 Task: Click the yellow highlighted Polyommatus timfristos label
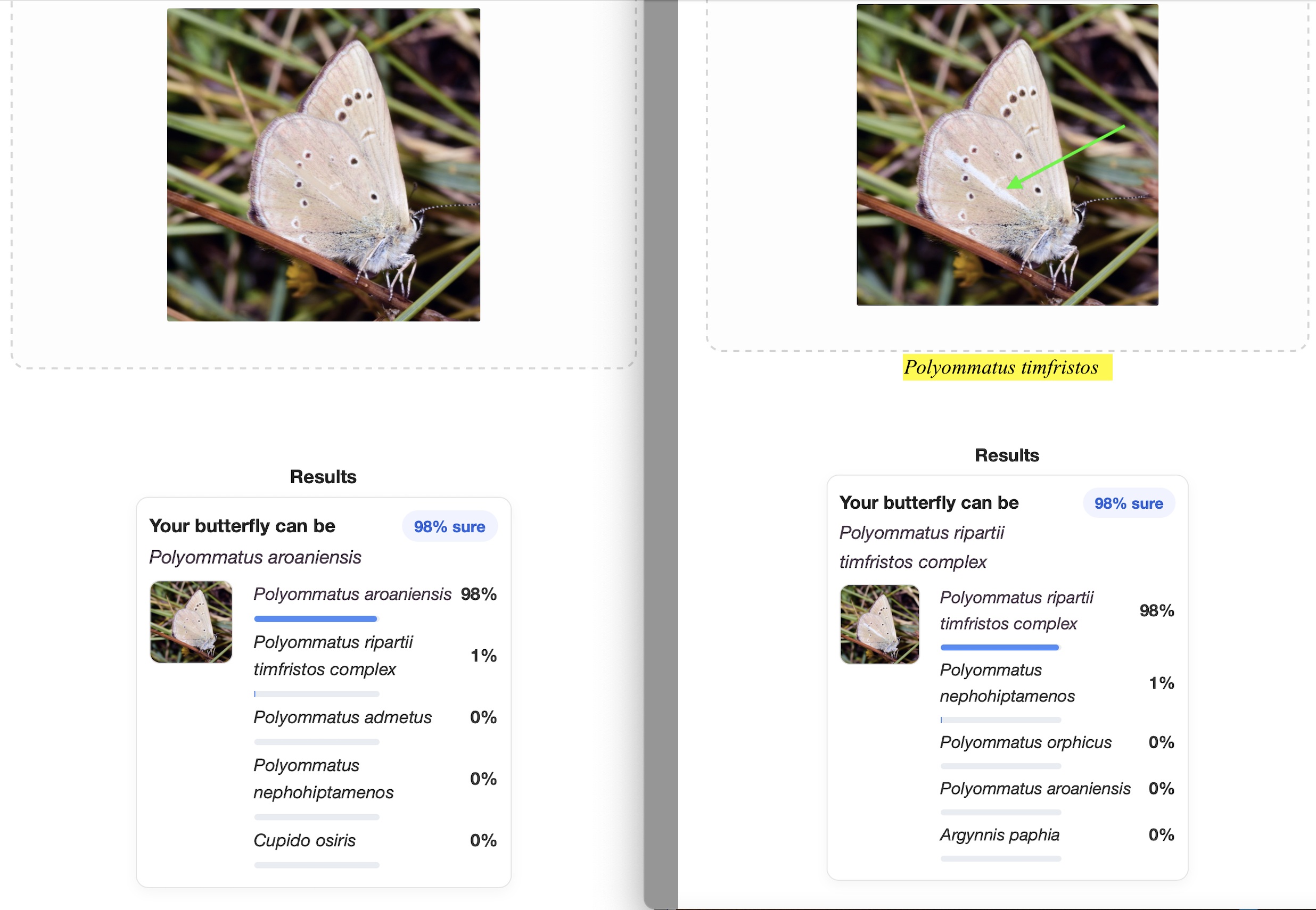coord(1007,367)
